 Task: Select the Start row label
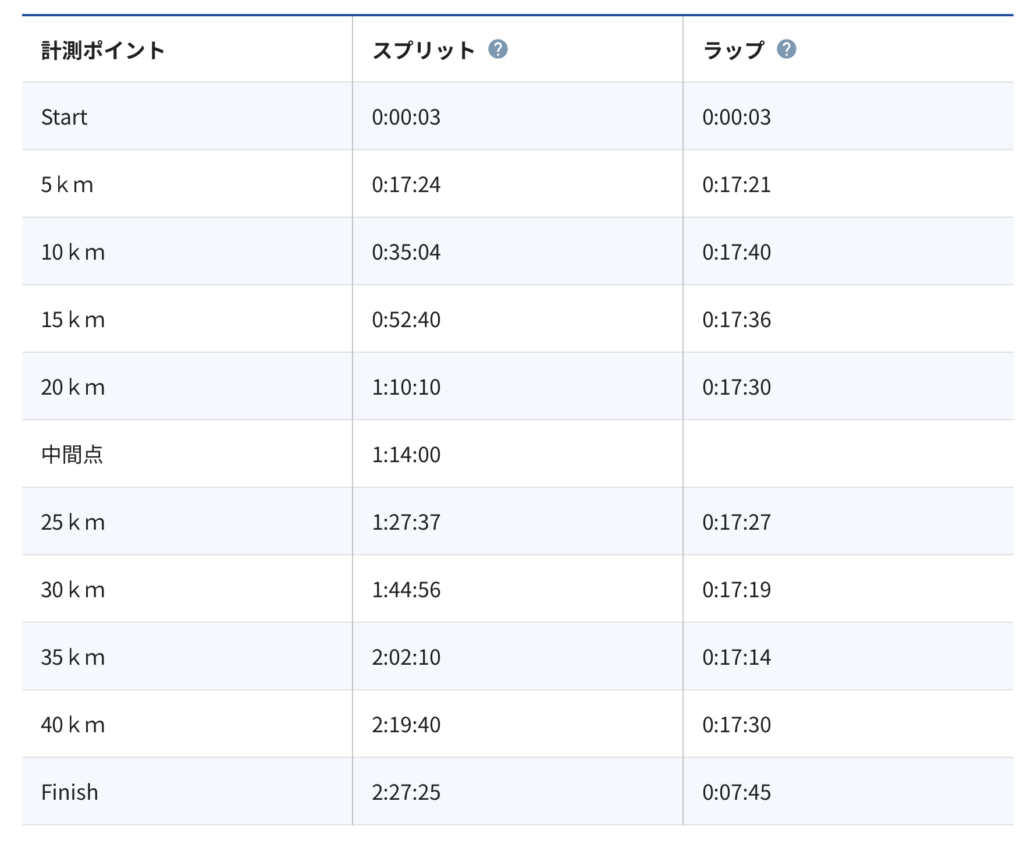coord(64,117)
